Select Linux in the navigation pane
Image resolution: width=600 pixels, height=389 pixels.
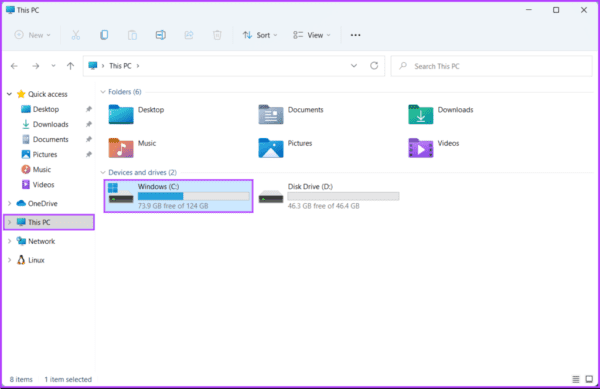click(x=36, y=260)
